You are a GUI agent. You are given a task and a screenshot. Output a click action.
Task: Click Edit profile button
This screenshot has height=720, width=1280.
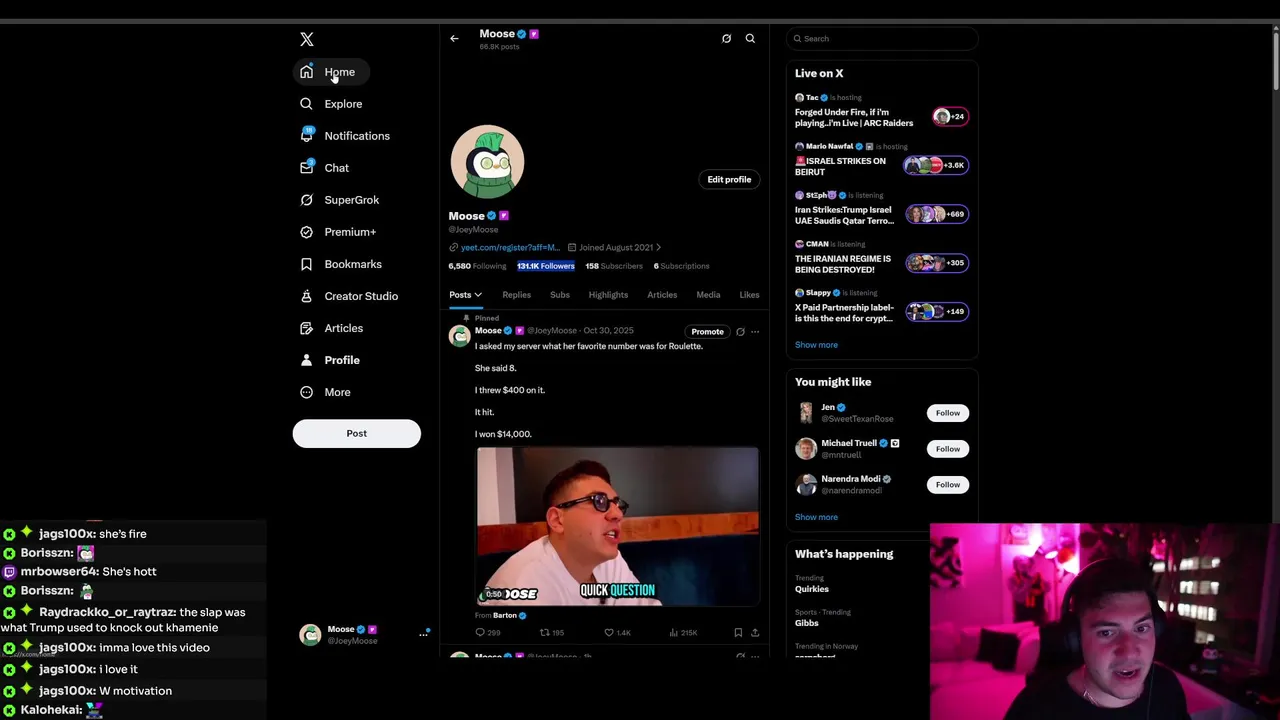click(729, 180)
